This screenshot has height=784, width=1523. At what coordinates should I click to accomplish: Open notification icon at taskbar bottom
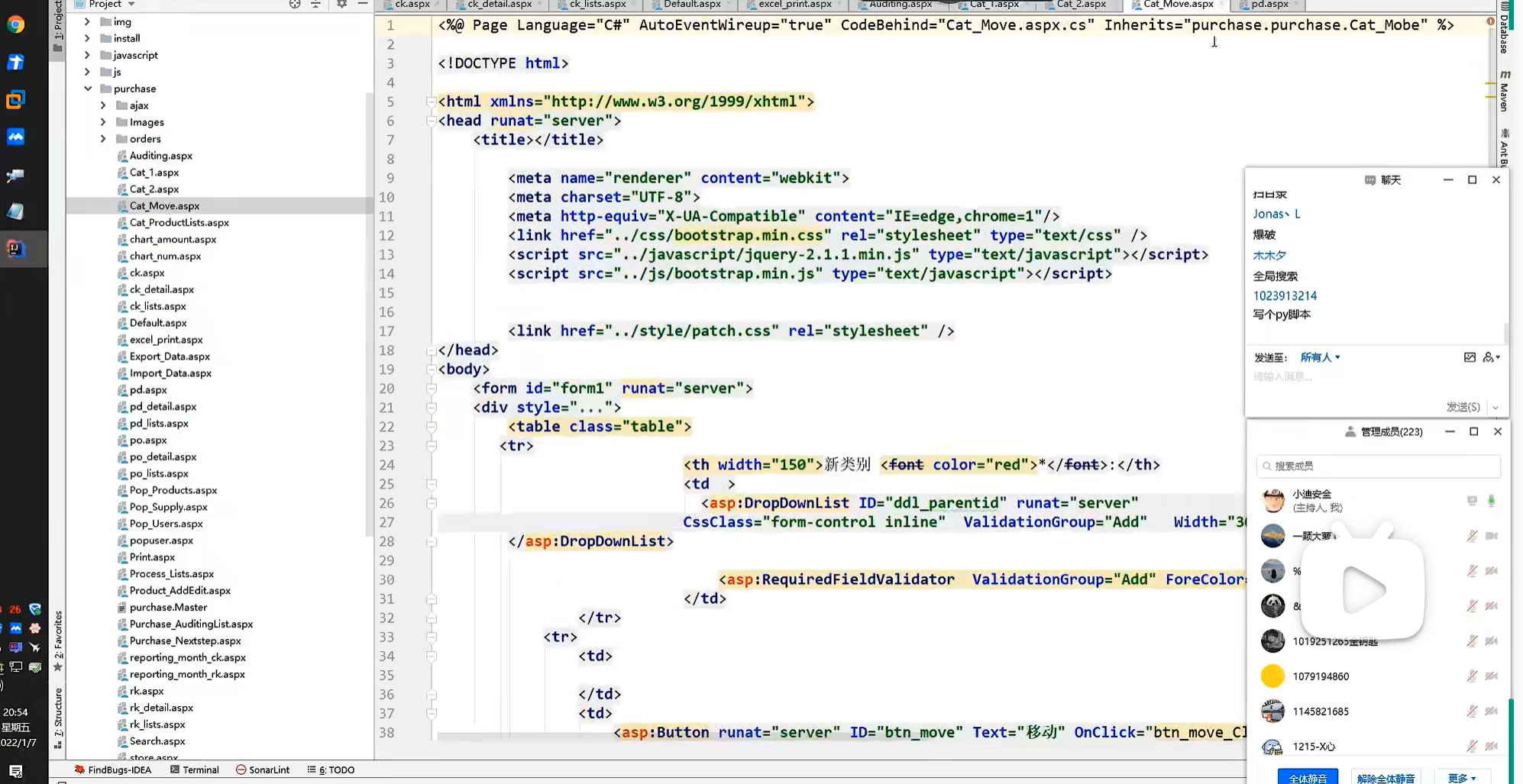(15, 771)
